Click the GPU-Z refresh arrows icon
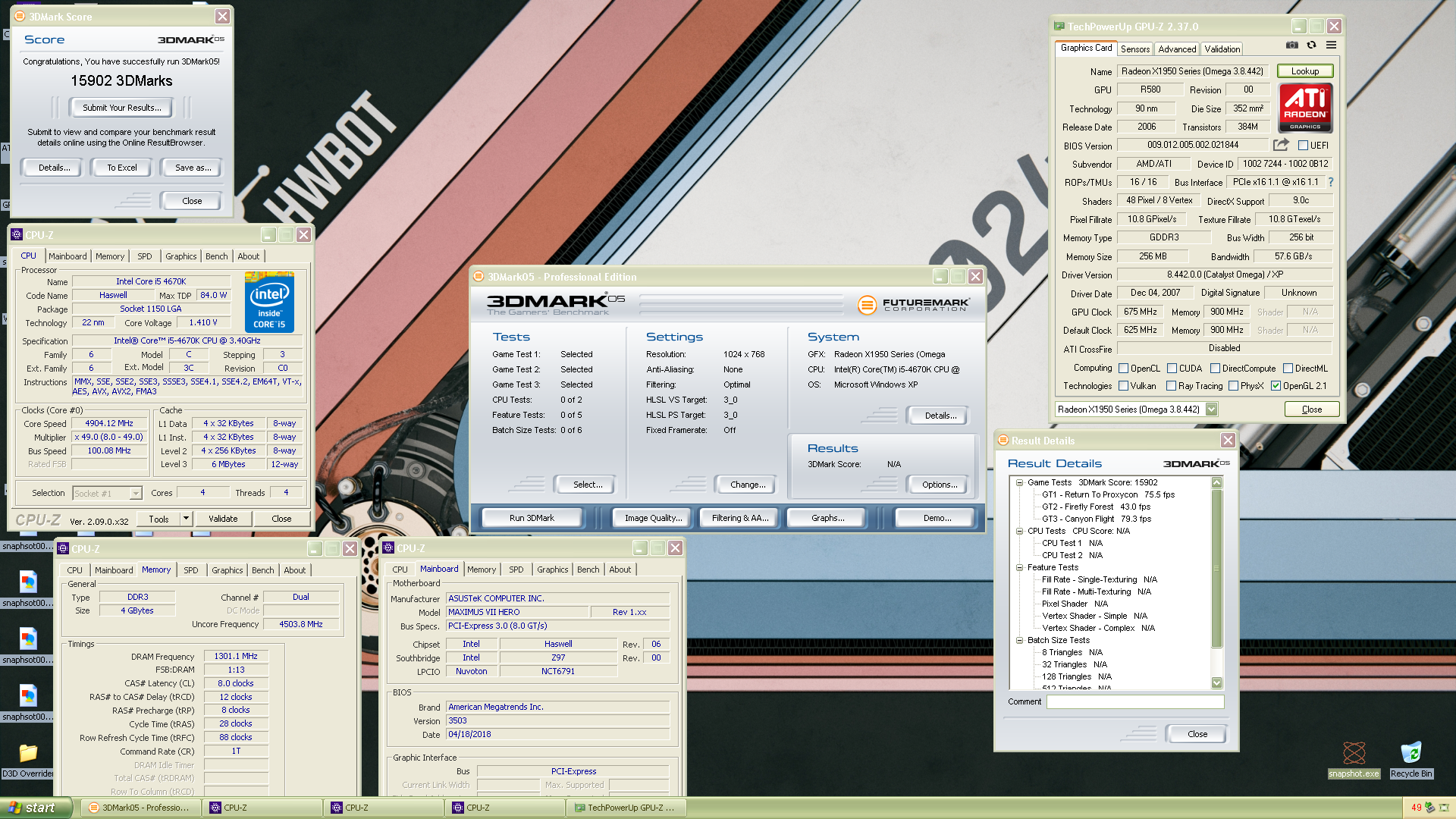Screen dimensions: 1456x819 (1311, 45)
